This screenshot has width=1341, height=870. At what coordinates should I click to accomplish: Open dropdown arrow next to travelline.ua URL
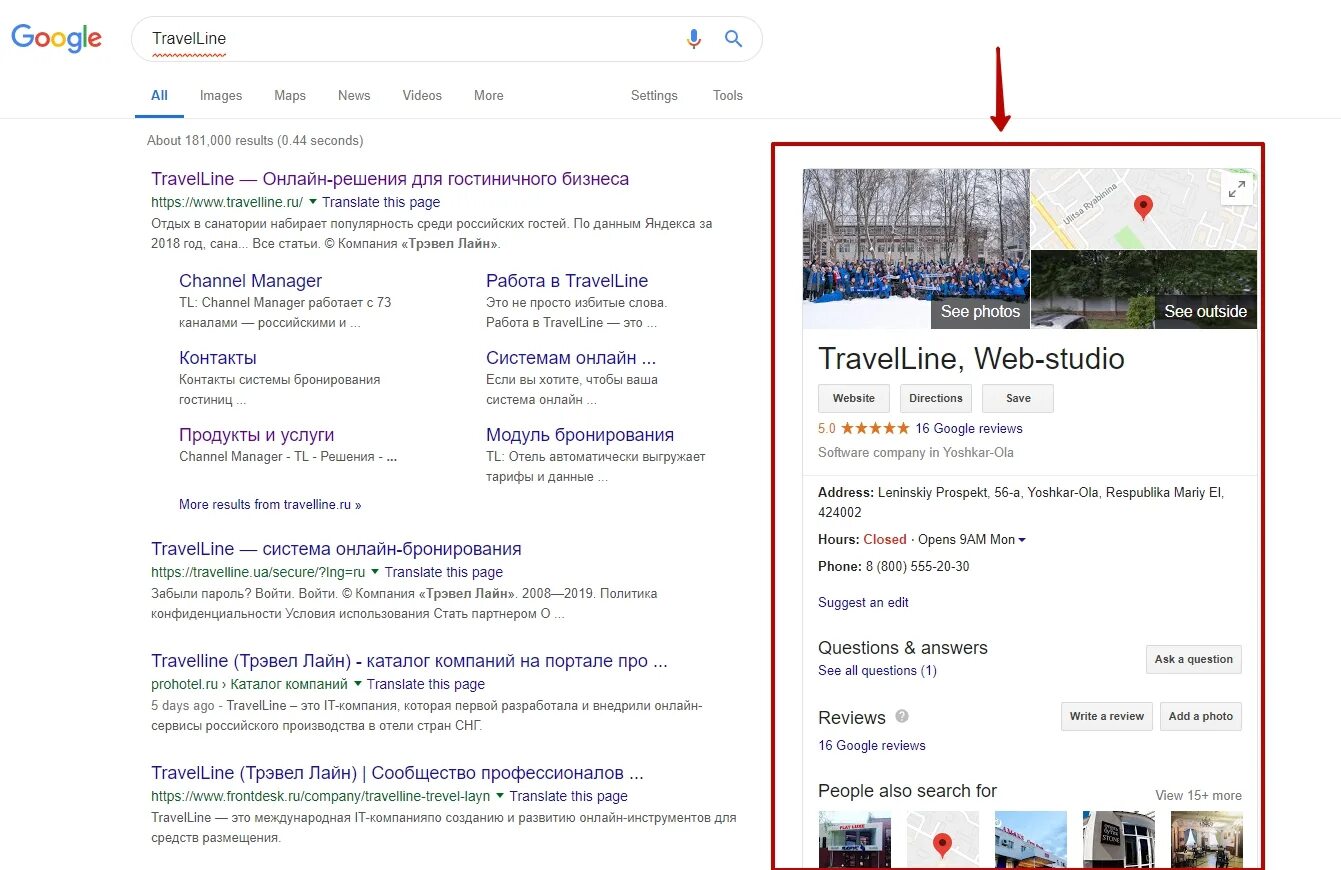click(375, 572)
